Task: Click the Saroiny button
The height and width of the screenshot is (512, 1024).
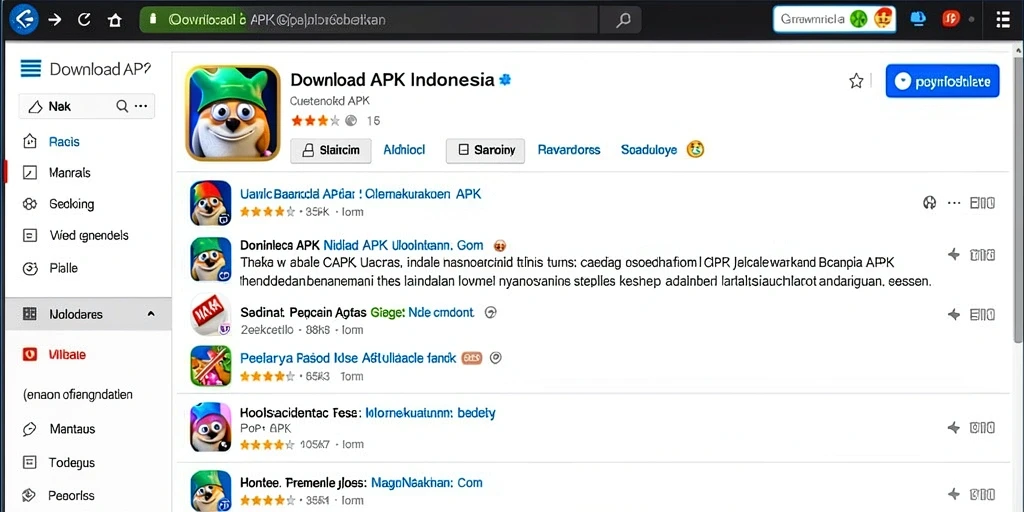Action: click(x=485, y=150)
